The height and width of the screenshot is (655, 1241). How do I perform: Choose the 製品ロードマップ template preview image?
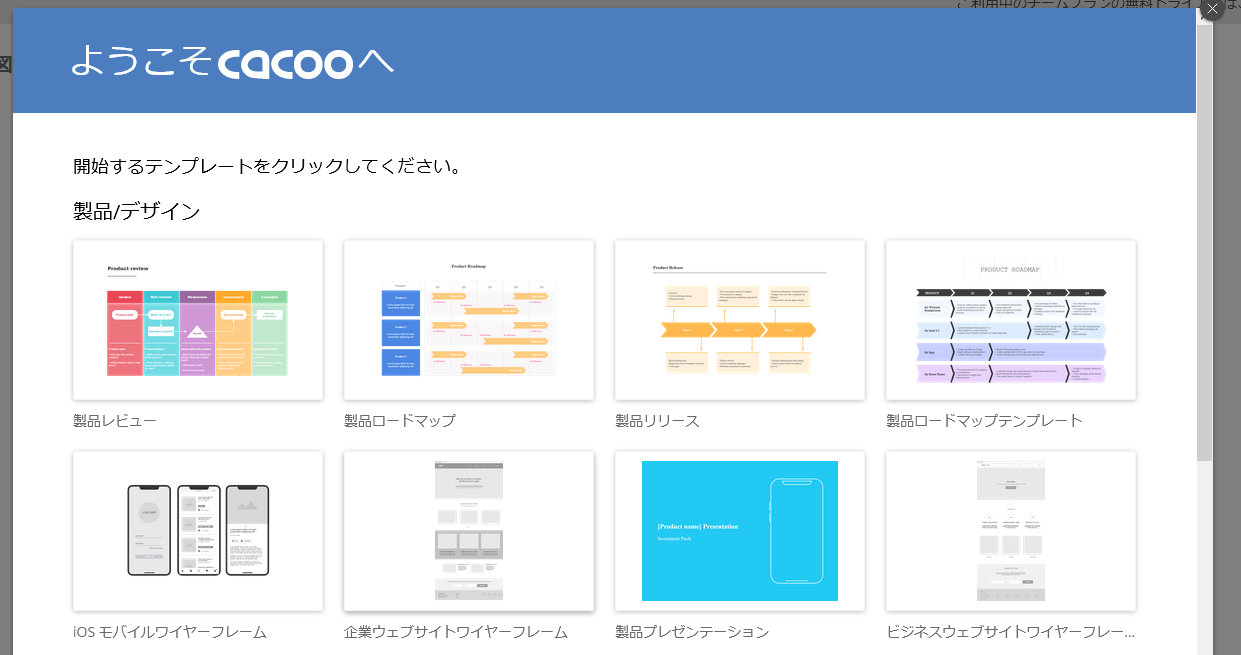coord(469,320)
